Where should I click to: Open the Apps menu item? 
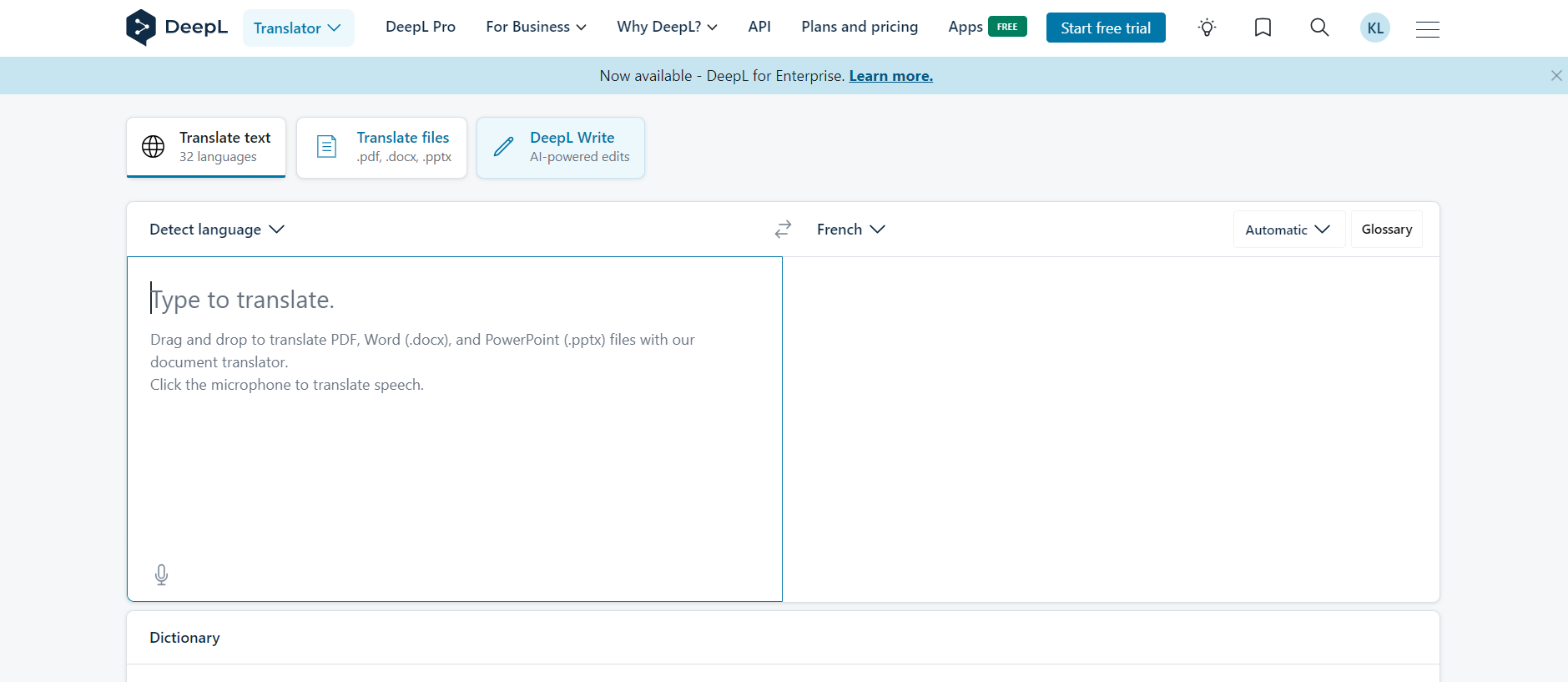(x=966, y=28)
